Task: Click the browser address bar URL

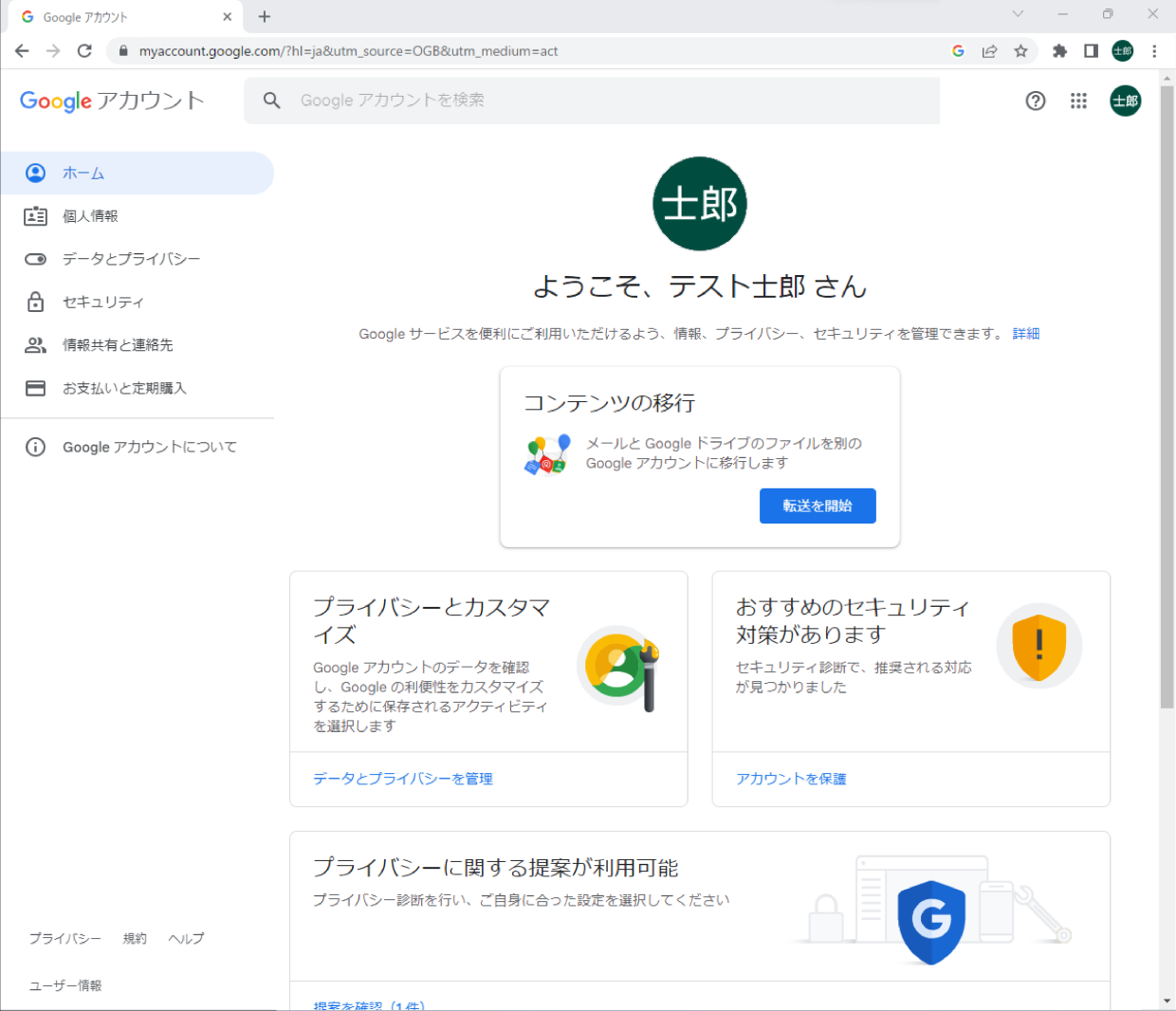Action: tap(348, 51)
